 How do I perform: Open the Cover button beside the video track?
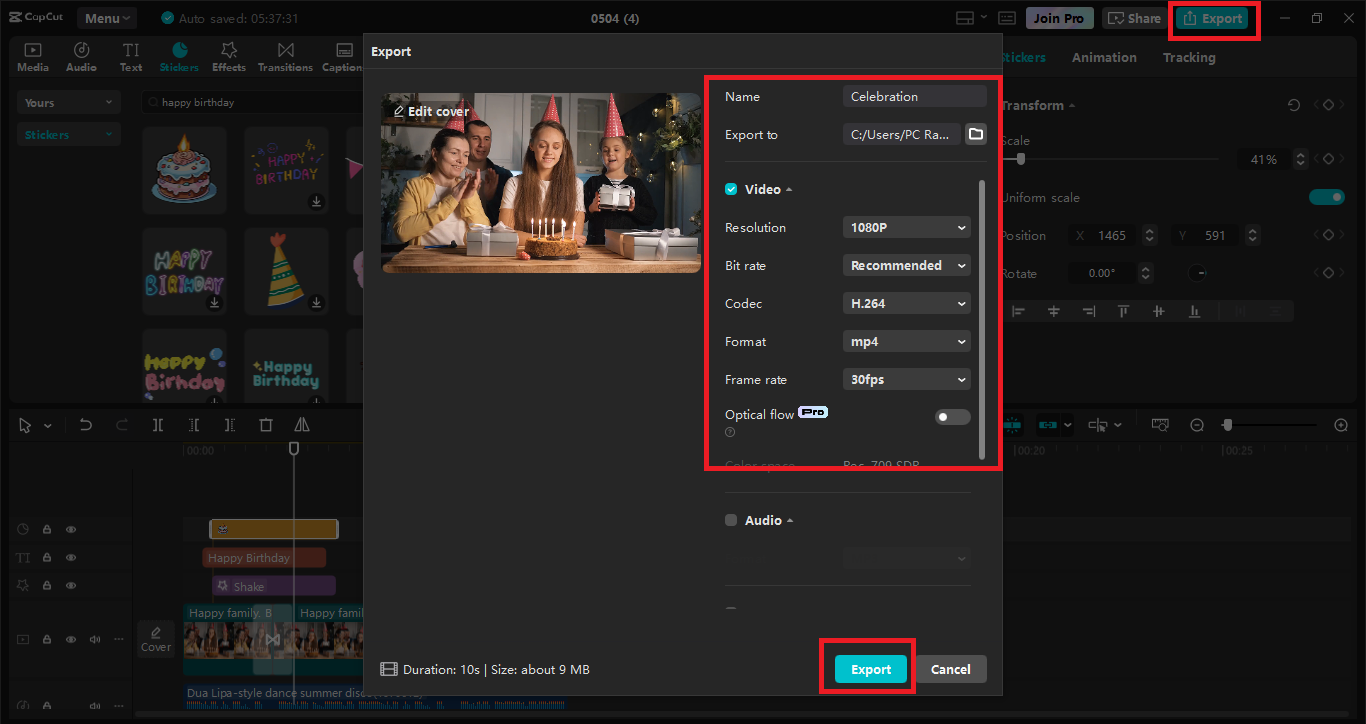tap(156, 639)
